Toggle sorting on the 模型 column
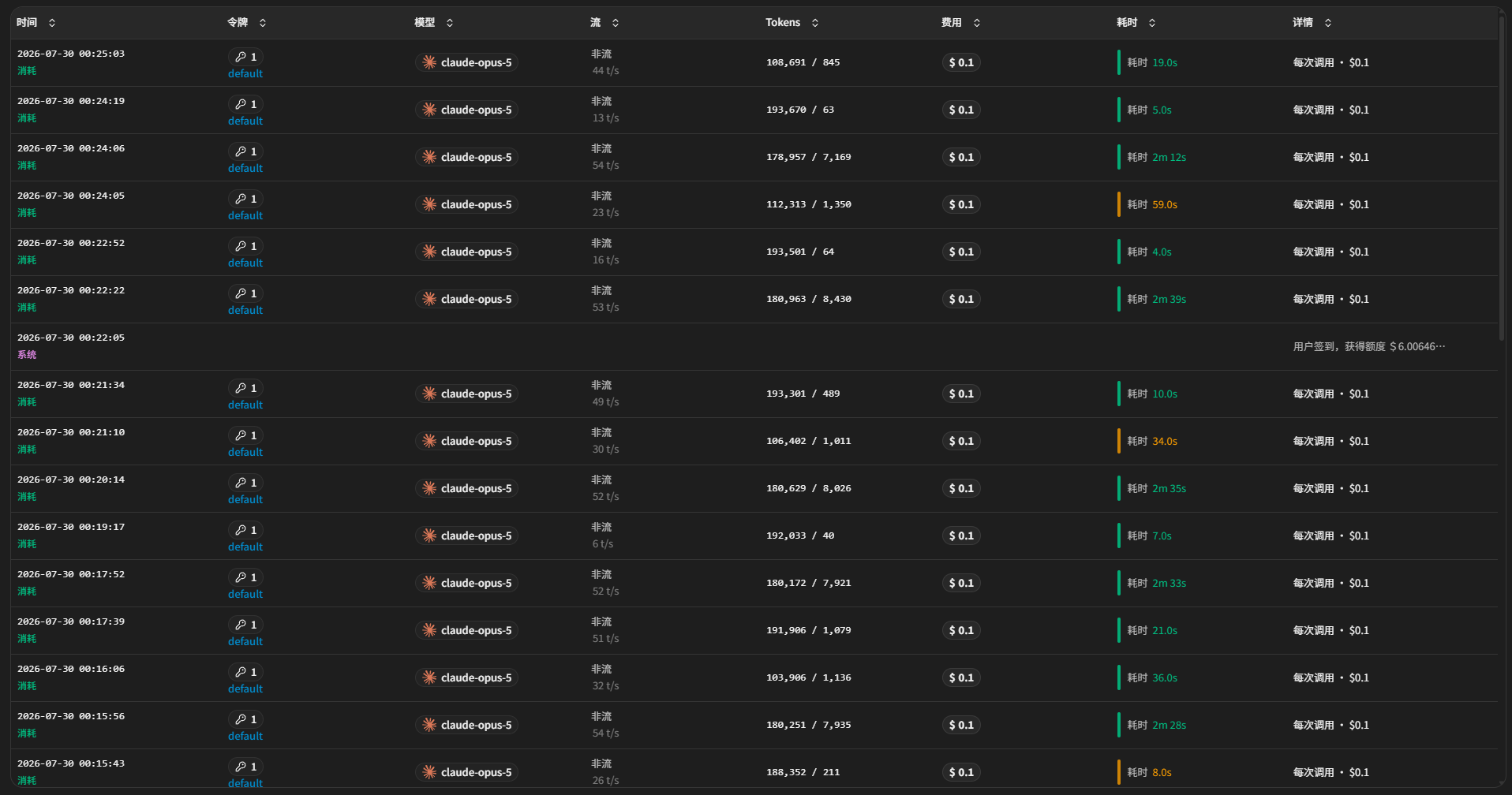Viewport: 1512px width, 795px height. point(450,23)
